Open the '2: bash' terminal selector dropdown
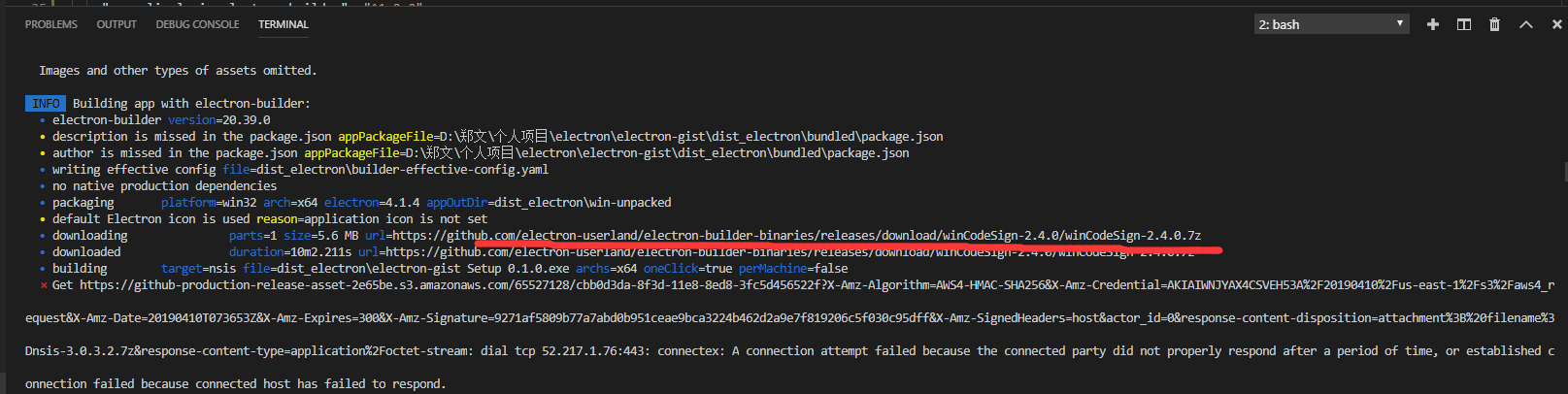 tap(1331, 24)
